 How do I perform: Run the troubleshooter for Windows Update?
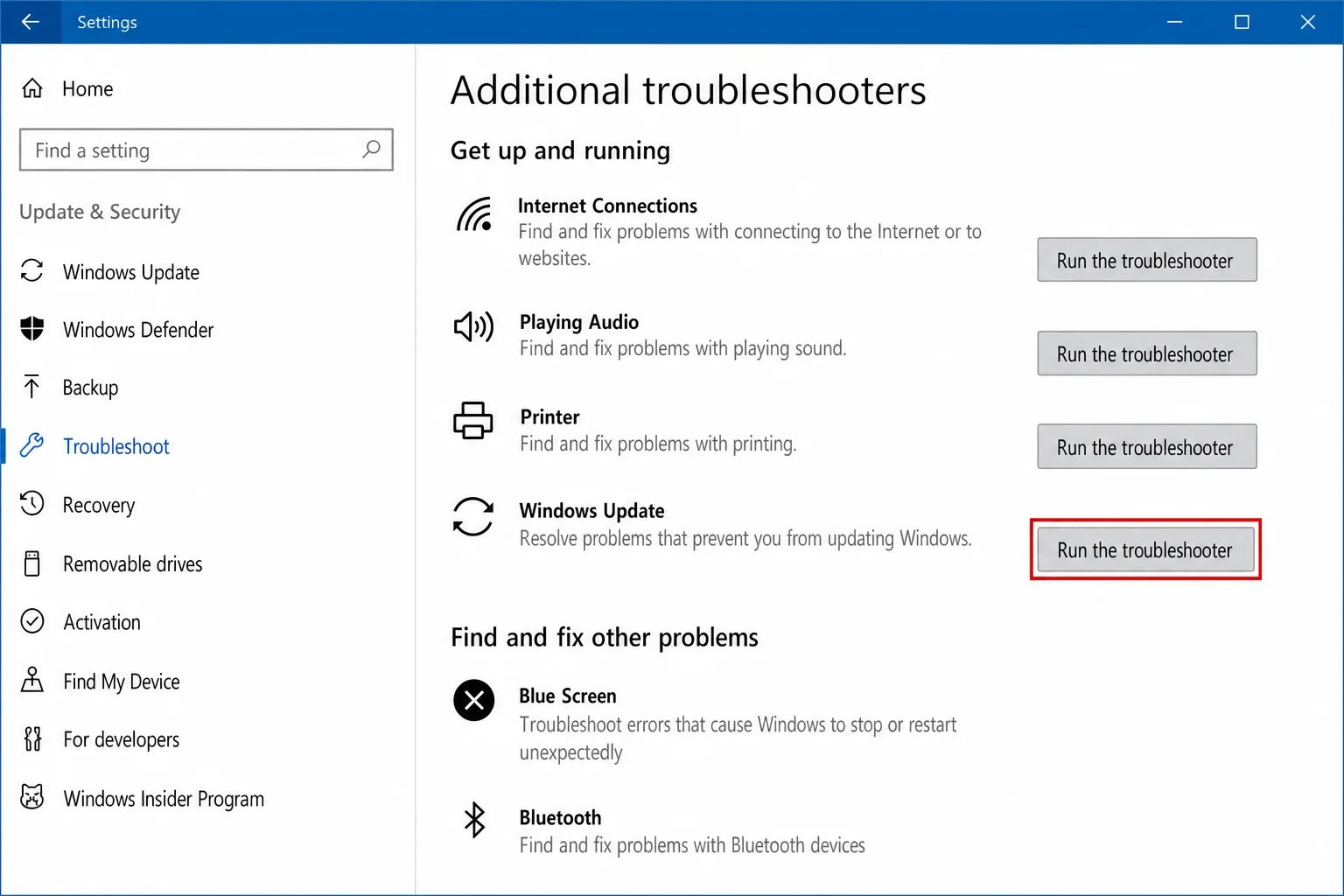1145,549
